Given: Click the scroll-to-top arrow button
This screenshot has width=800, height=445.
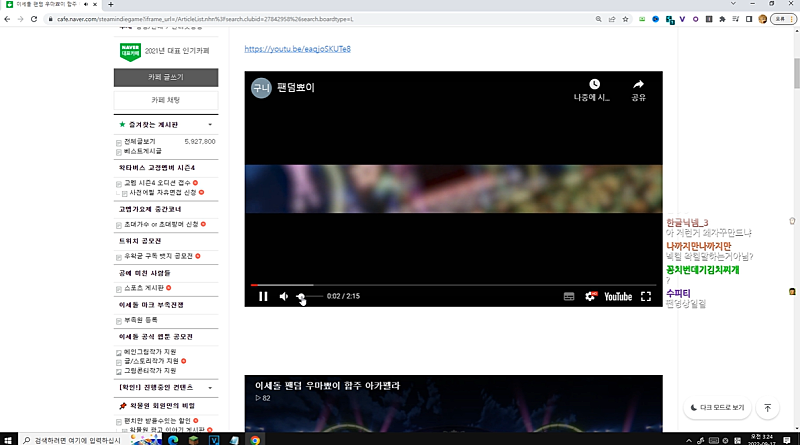Looking at the screenshot, I should [x=767, y=407].
